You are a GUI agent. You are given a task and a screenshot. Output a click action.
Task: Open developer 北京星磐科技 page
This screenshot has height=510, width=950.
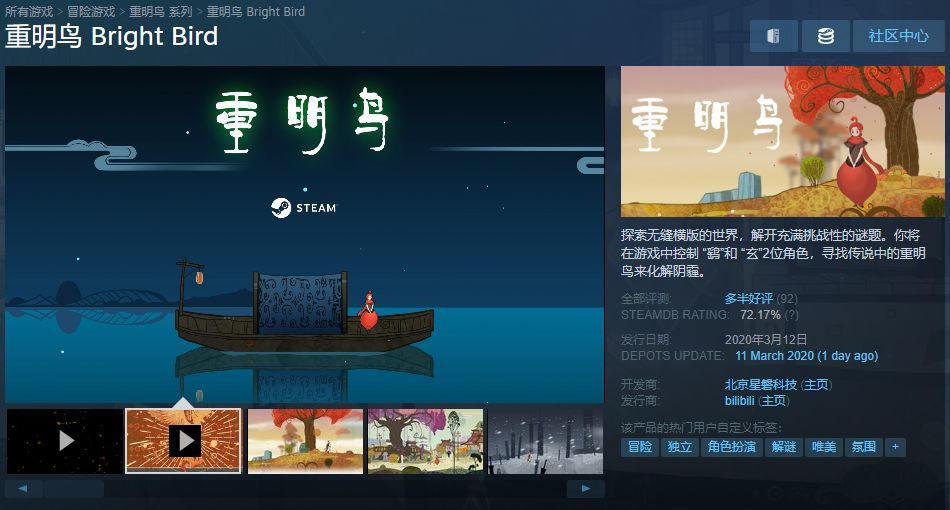coord(760,385)
